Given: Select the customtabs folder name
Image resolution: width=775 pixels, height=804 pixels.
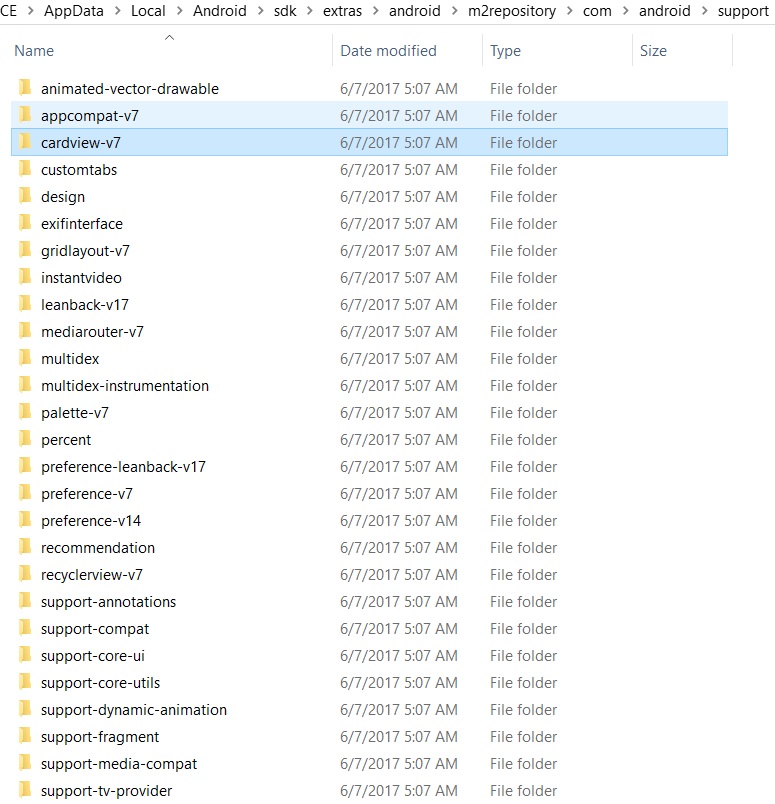Looking at the screenshot, I should click(79, 169).
